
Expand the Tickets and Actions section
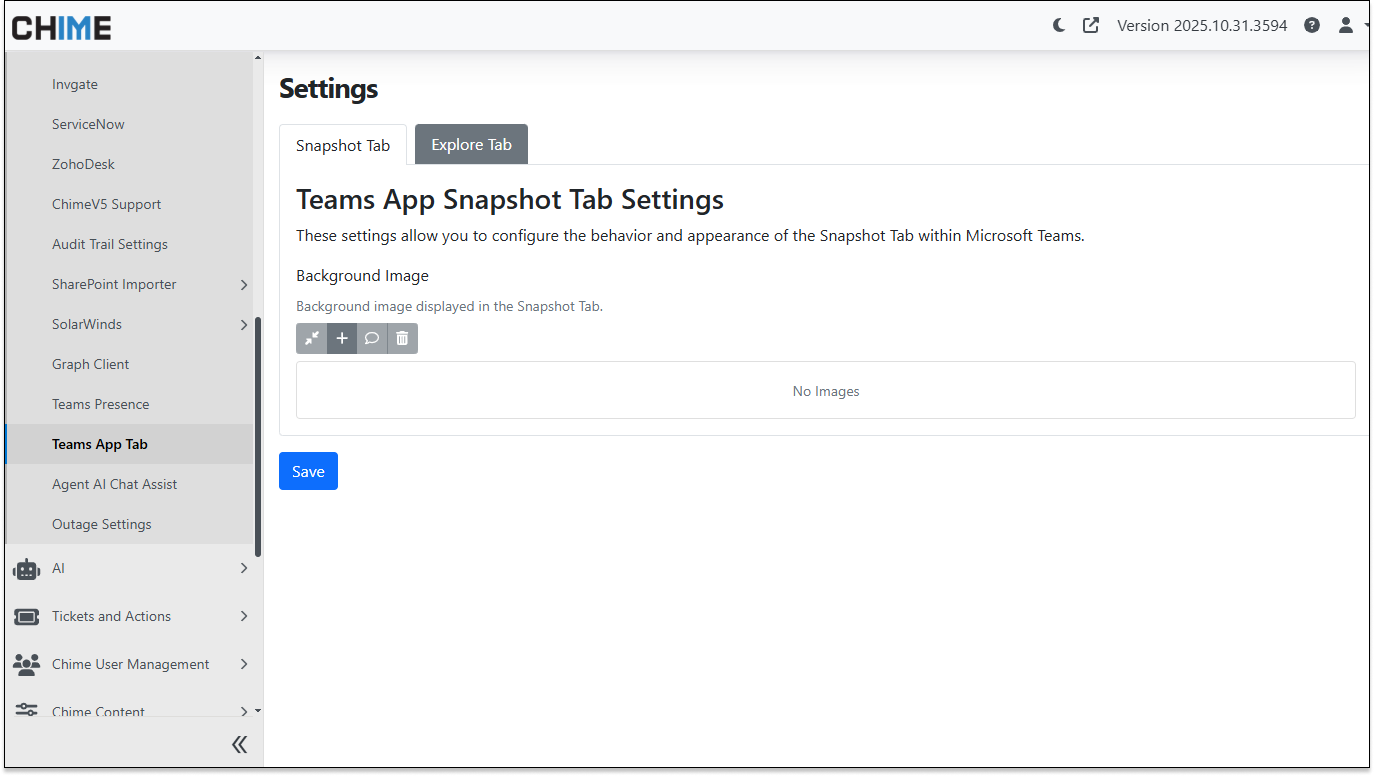[244, 616]
